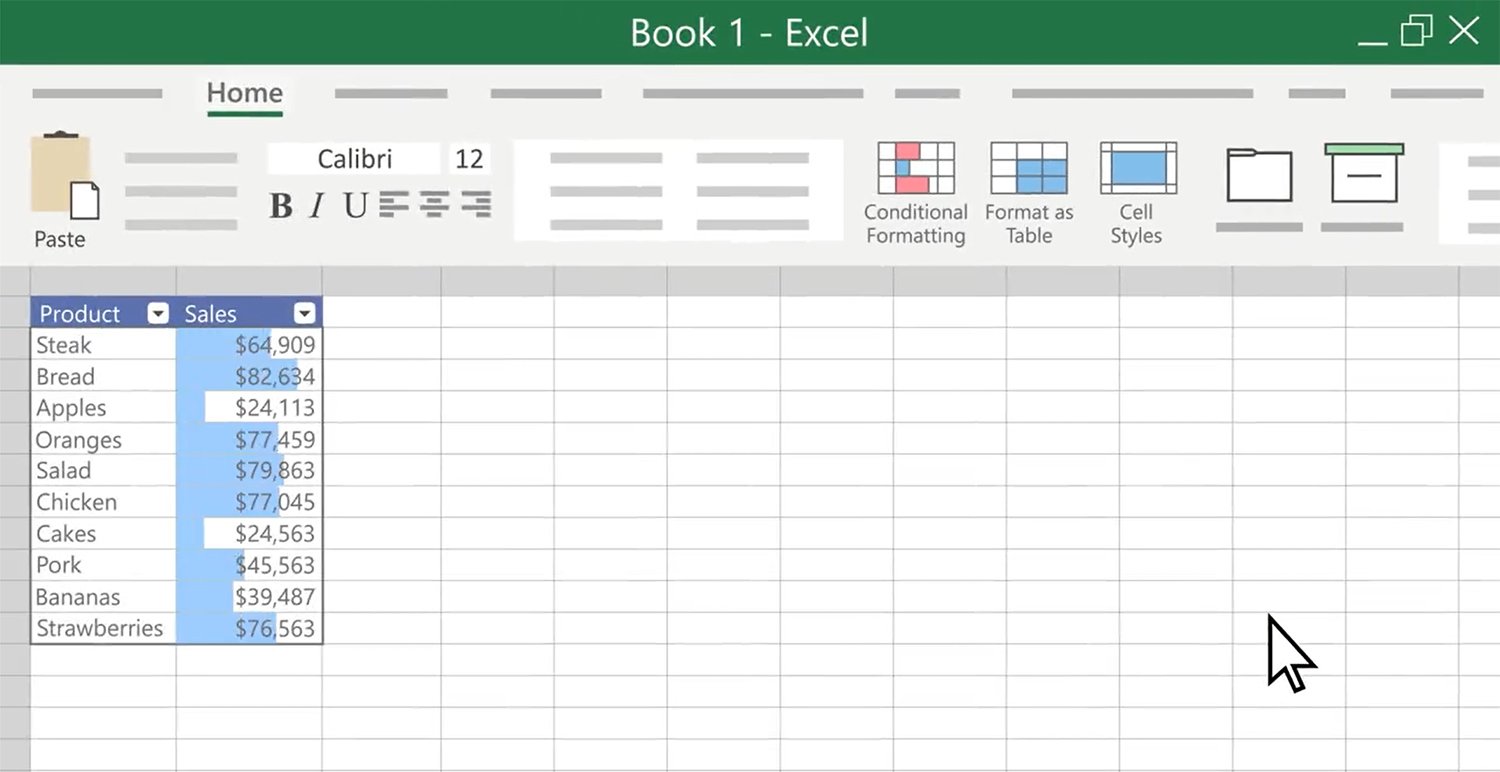
Task: Select the Cakes cell
Action: (104, 533)
